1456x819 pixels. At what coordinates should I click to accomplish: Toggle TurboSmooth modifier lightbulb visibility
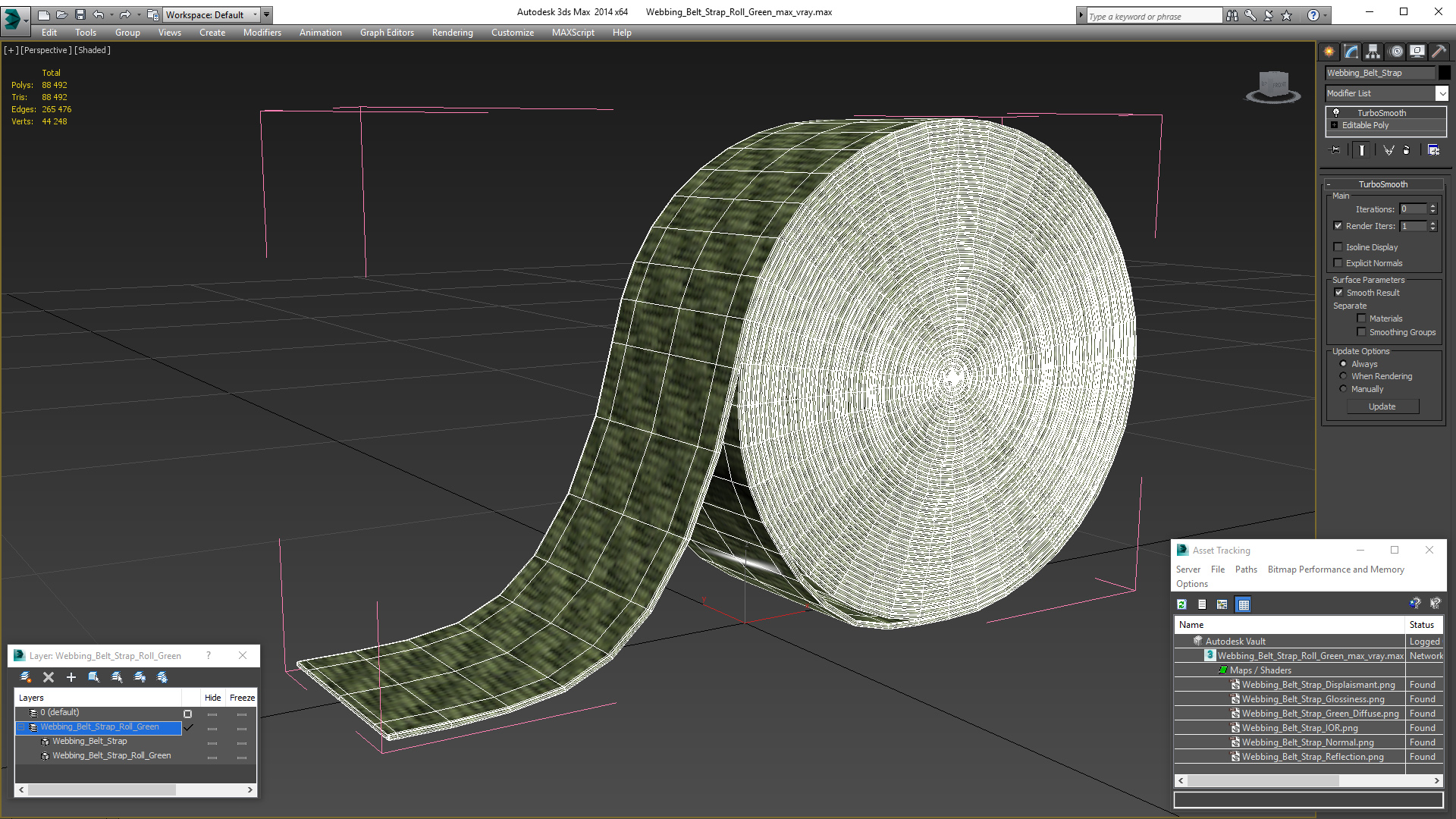(x=1336, y=112)
